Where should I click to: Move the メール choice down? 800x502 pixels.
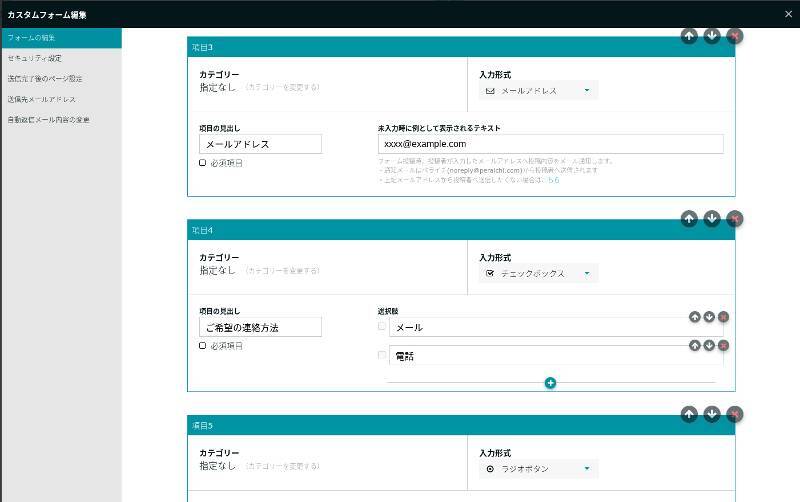[709, 317]
